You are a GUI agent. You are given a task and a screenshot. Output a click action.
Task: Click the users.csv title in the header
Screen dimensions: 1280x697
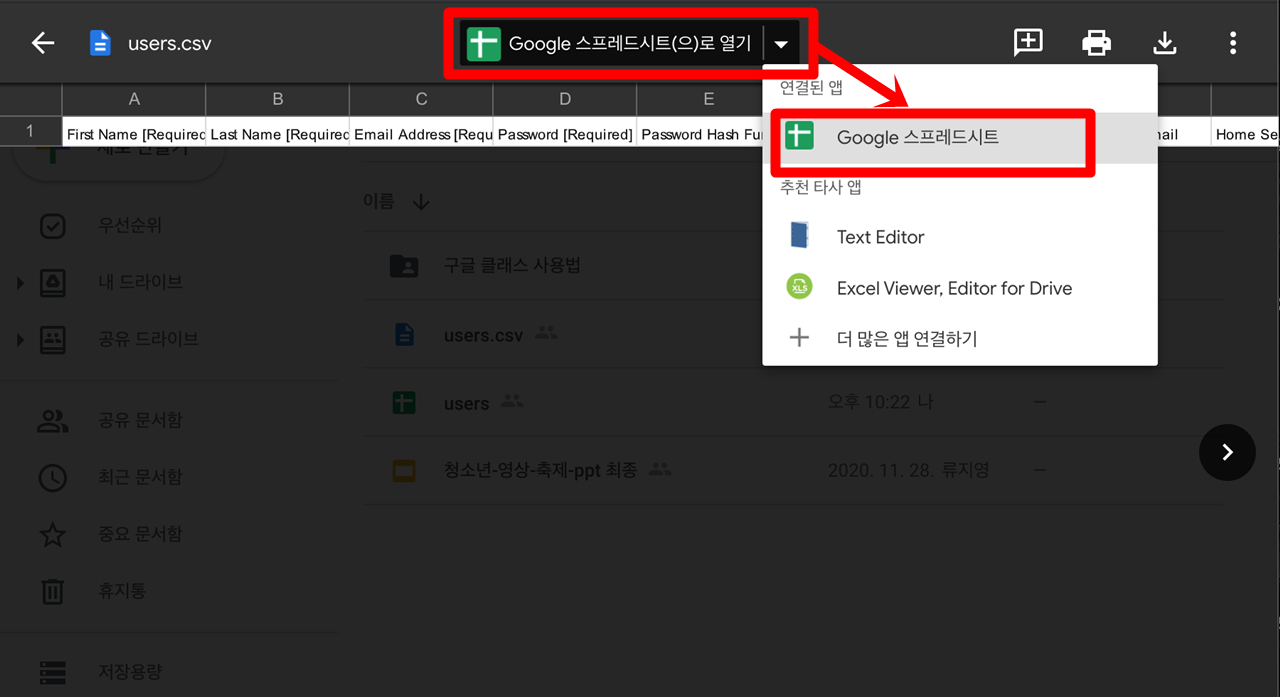click(x=169, y=44)
